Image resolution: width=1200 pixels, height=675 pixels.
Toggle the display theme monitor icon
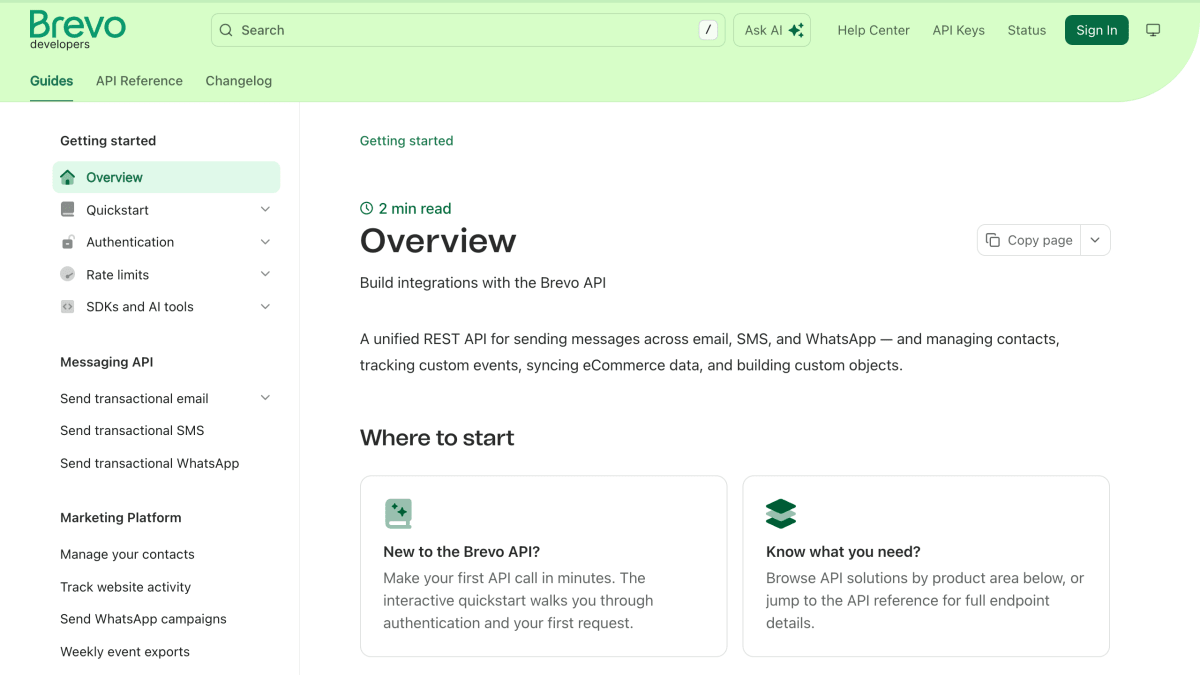pyautogui.click(x=1153, y=30)
